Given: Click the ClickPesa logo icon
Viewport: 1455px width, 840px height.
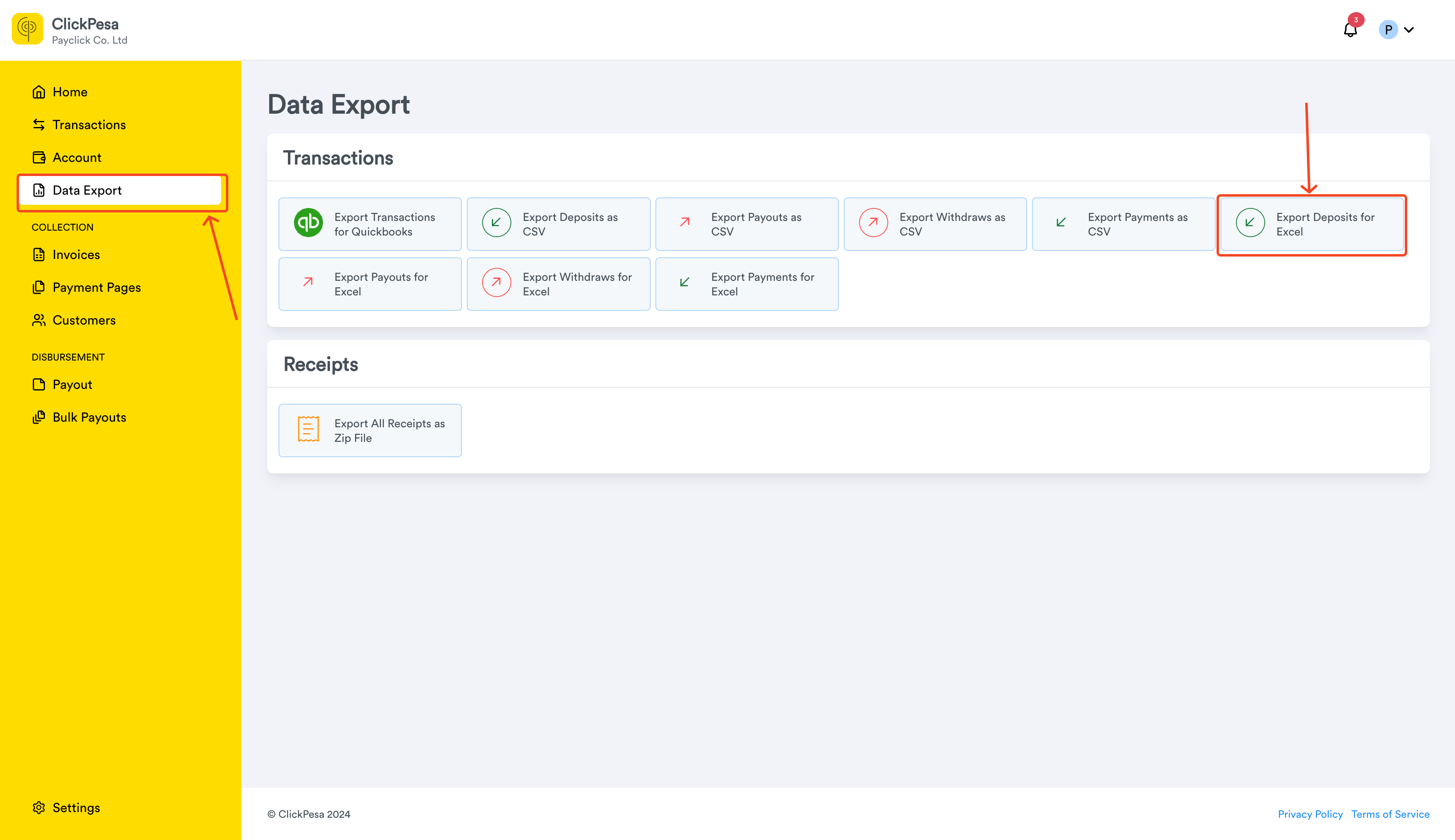Looking at the screenshot, I should pyautogui.click(x=27, y=29).
